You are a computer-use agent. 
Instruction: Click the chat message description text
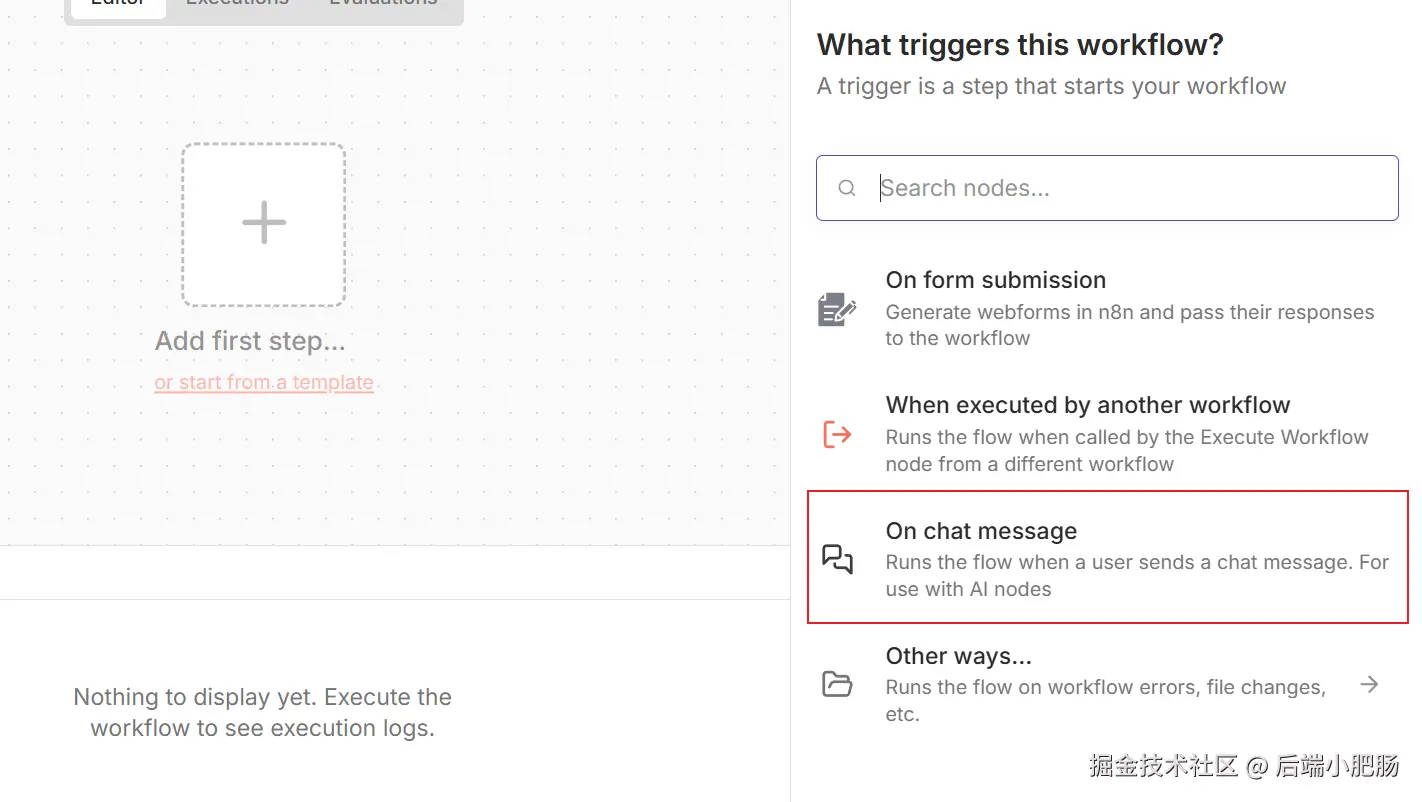[x=1136, y=575]
